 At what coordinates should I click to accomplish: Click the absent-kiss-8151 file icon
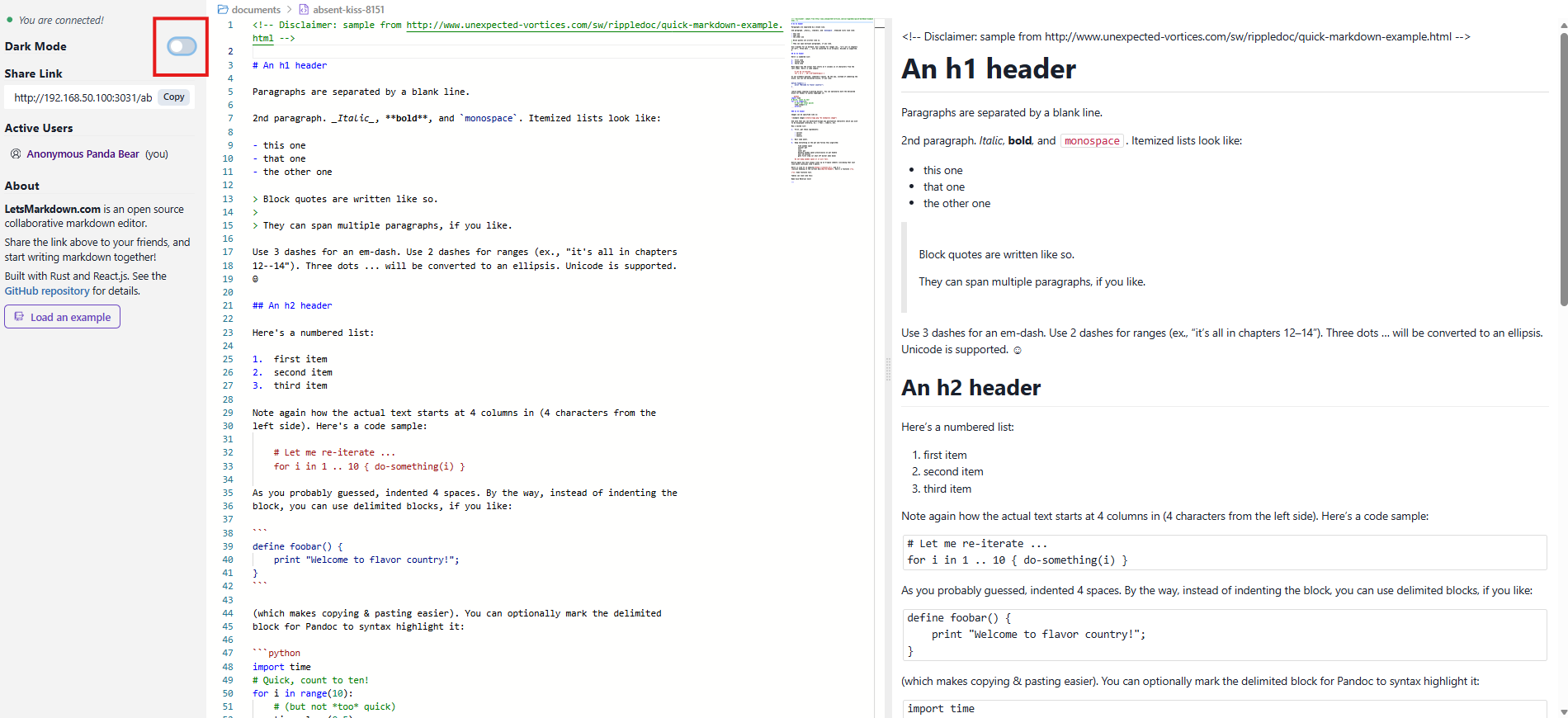point(304,10)
